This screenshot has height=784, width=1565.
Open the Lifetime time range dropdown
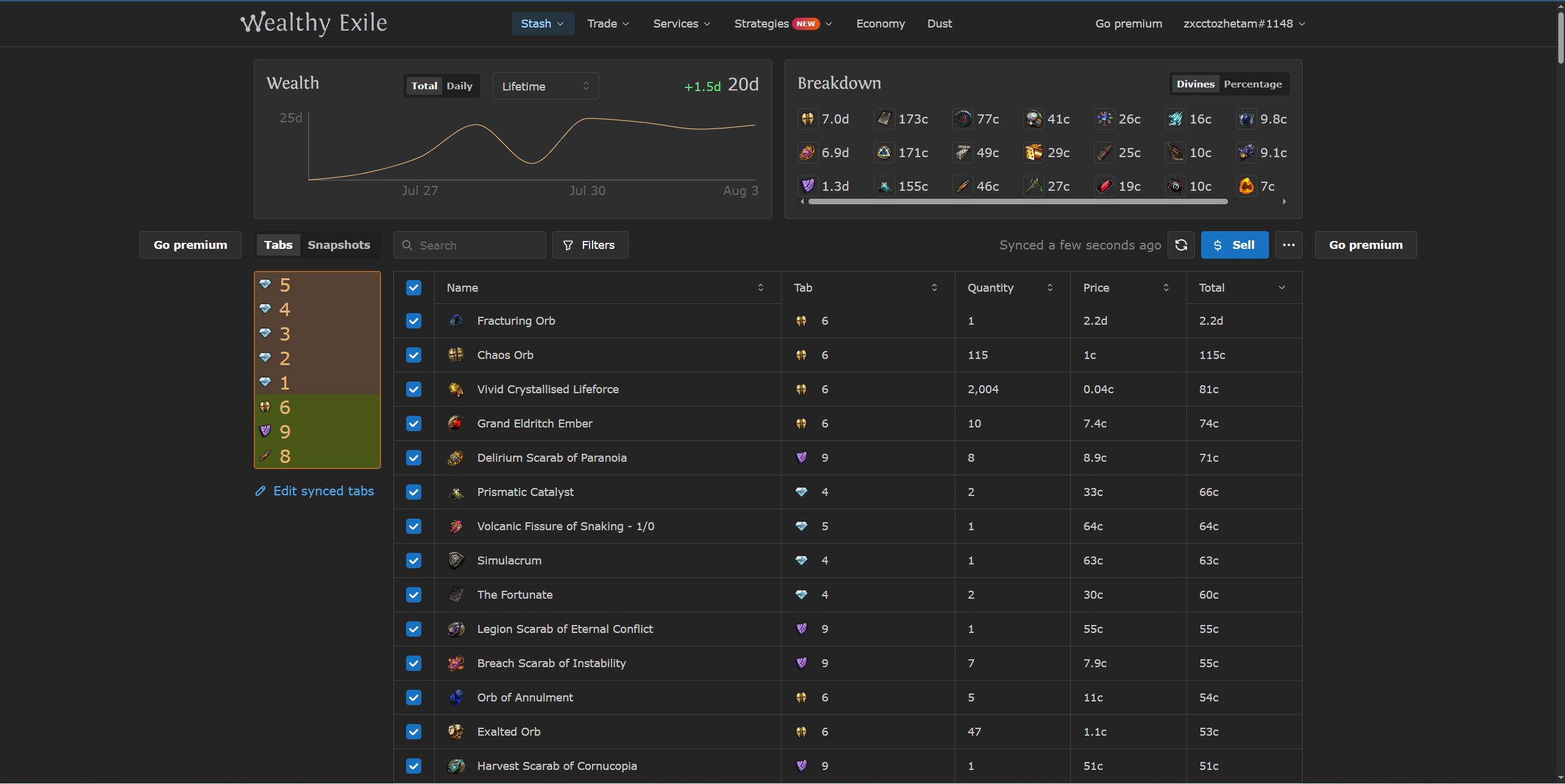546,86
